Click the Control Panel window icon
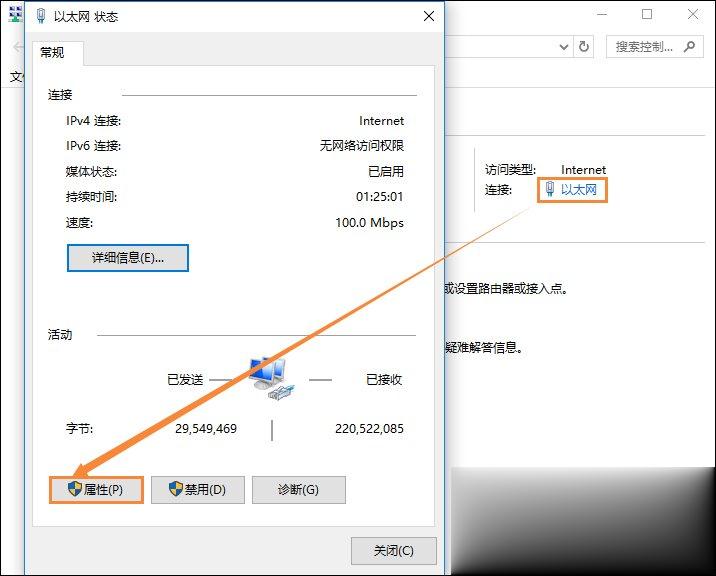716x576 pixels. coord(15,14)
